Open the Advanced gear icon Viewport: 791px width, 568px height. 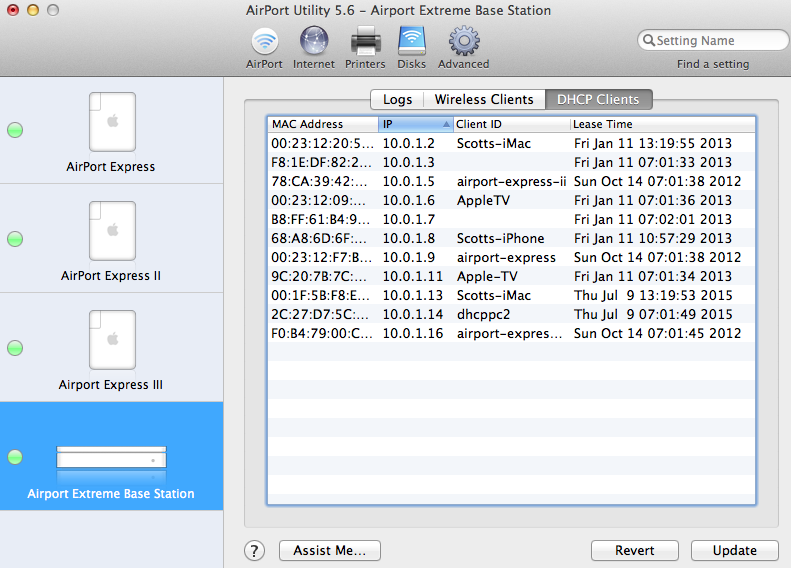coord(464,41)
